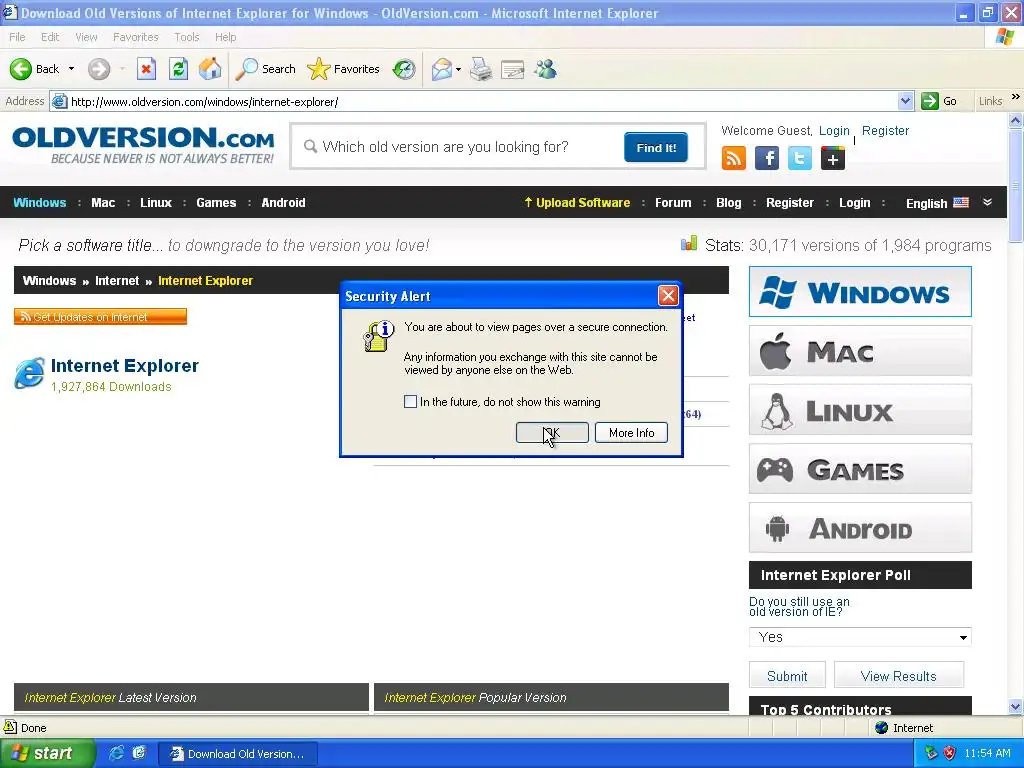Screen dimensions: 1024x768
Task: Click the address bar URL field
Action: pos(482,101)
